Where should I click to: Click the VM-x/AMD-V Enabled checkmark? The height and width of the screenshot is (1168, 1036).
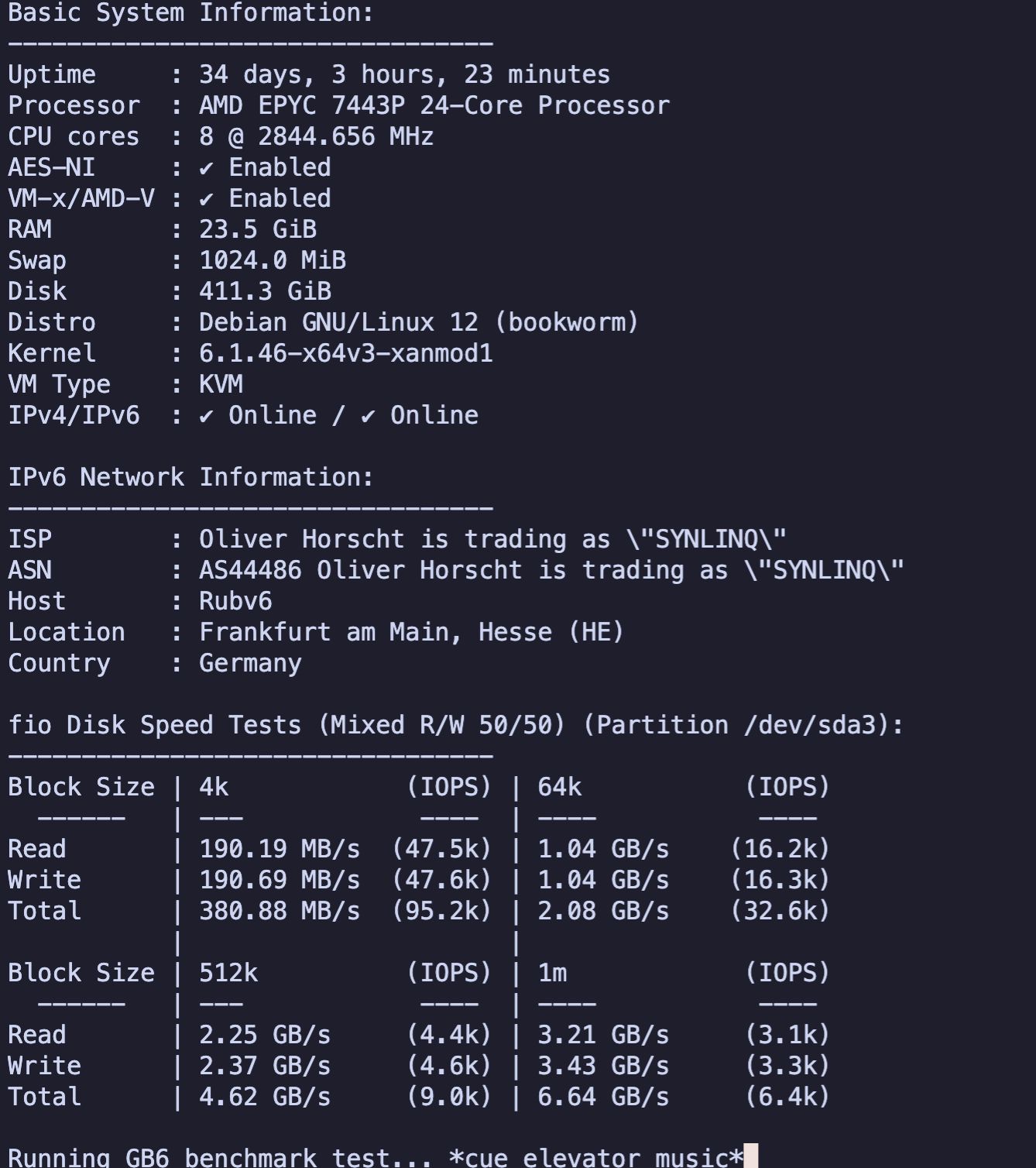(x=206, y=199)
